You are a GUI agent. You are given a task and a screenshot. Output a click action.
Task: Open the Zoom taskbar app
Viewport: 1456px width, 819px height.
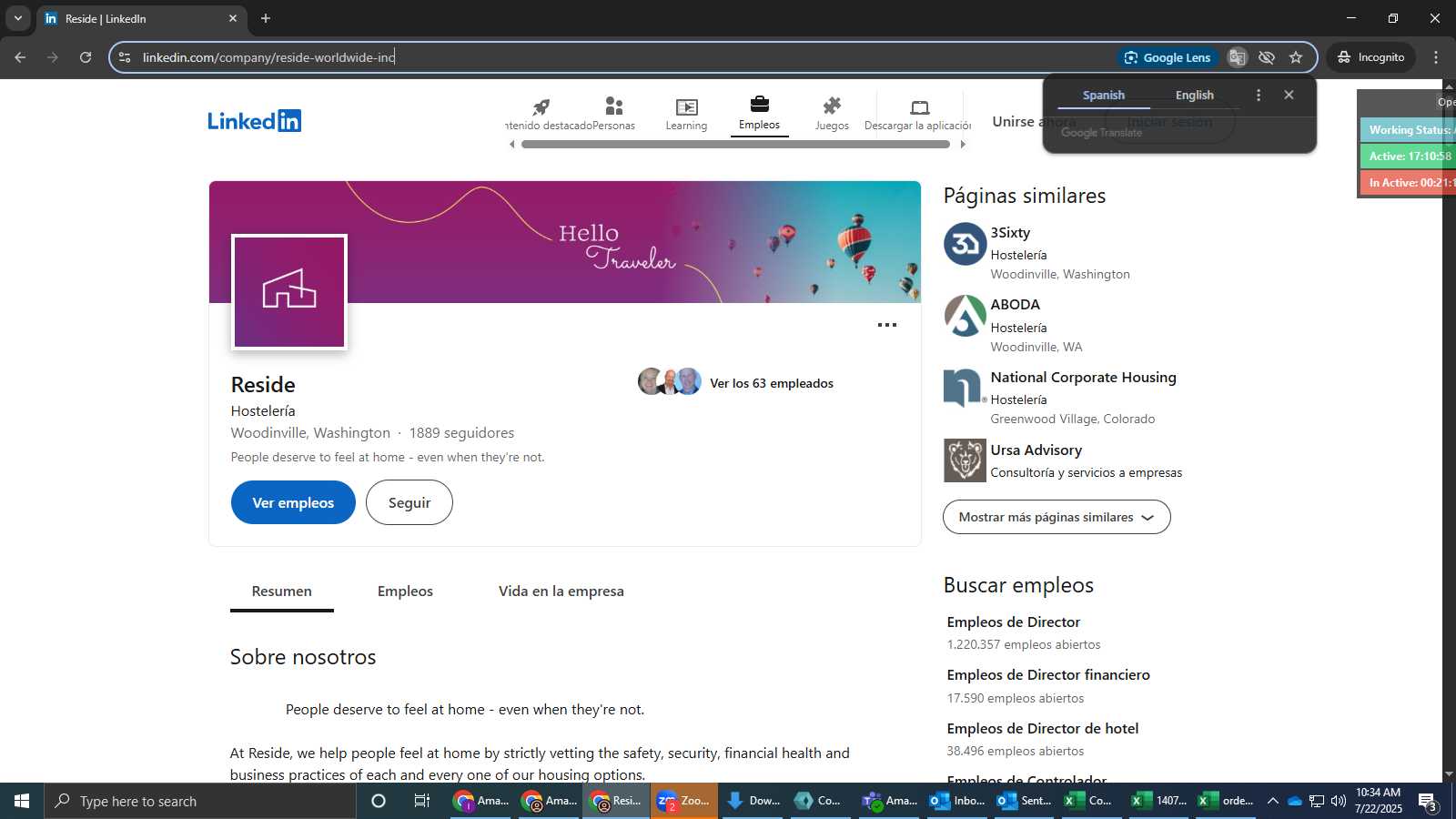pos(683,801)
